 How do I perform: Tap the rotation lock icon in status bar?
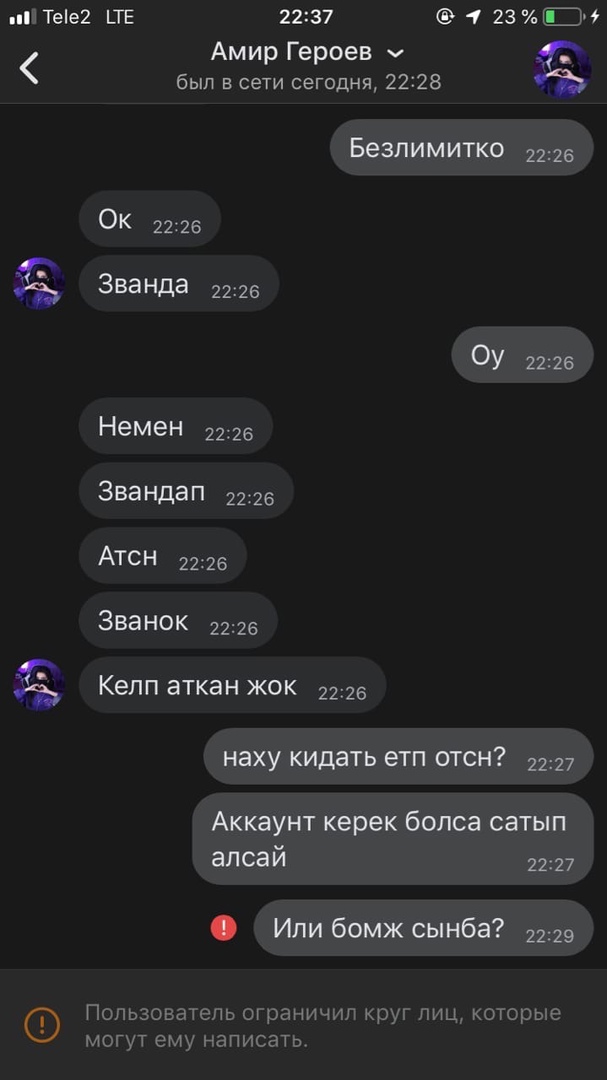click(445, 17)
